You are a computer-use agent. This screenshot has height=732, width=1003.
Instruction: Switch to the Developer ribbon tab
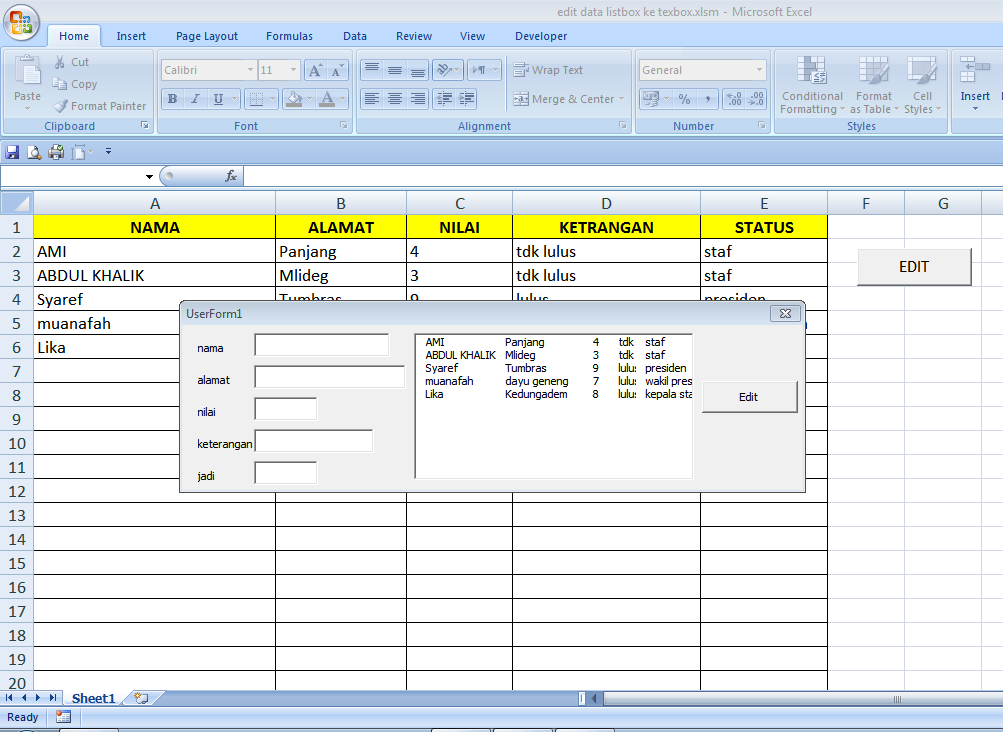[540, 35]
